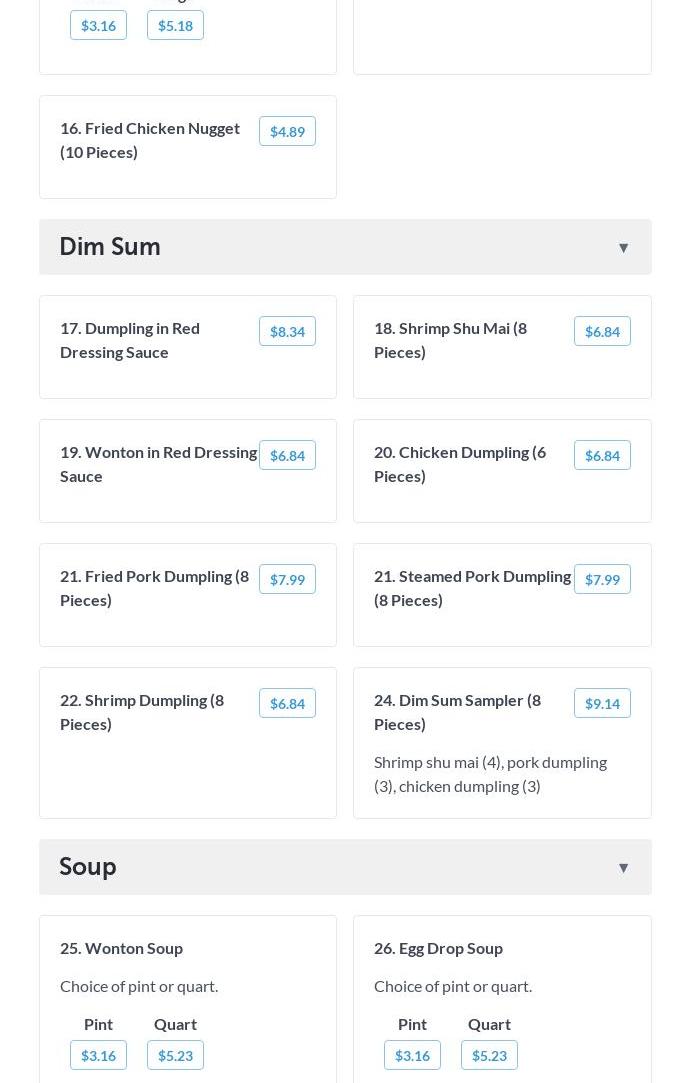Open the 26. Egg Drop Soup title
Image resolution: width=690 pixels, height=1083 pixels.
point(438,947)
